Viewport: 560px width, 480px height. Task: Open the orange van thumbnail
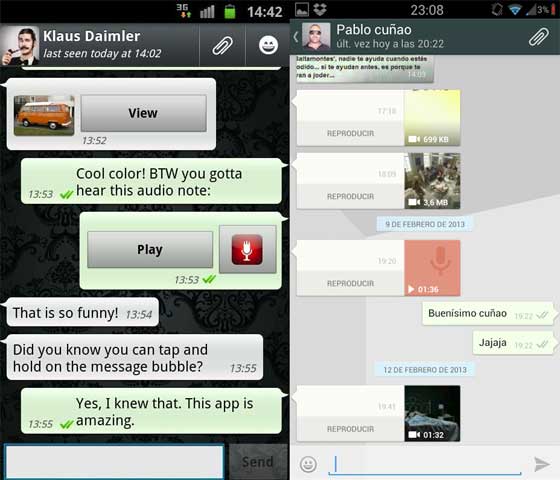(44, 115)
